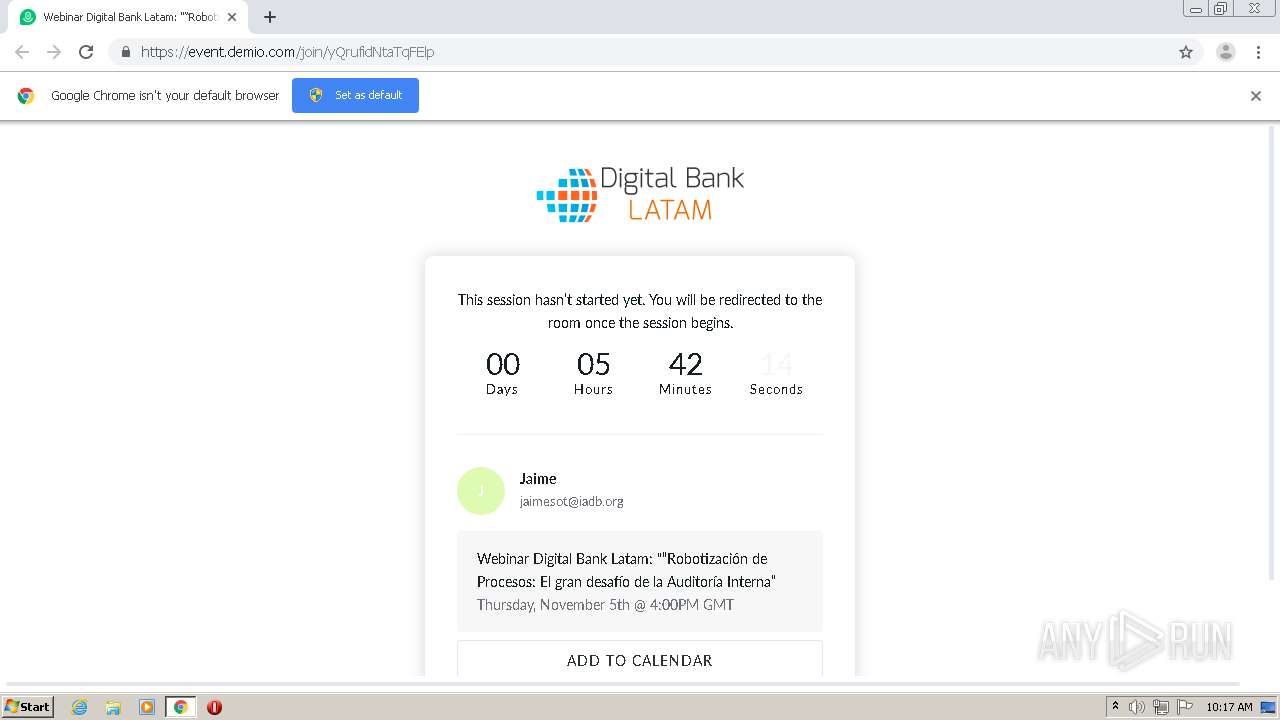This screenshot has height=720, width=1280.
Task: Open the Chrome profile avatar icon
Action: point(1226,52)
